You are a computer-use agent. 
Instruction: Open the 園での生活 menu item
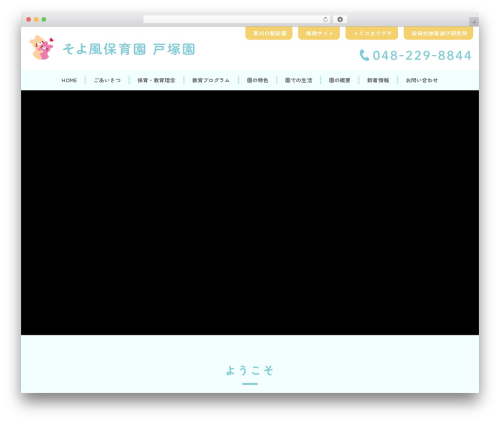(x=298, y=80)
